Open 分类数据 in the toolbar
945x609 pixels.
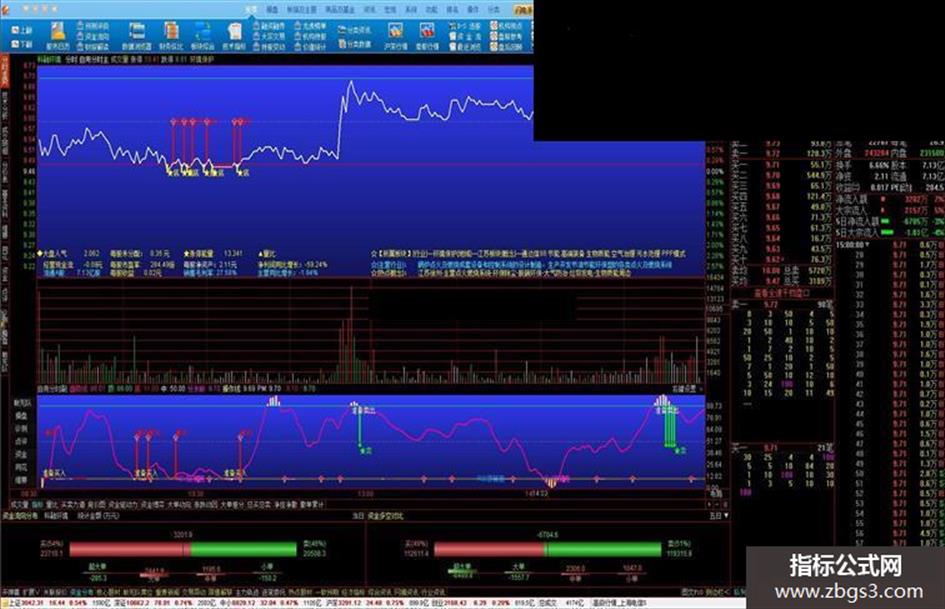354,44
